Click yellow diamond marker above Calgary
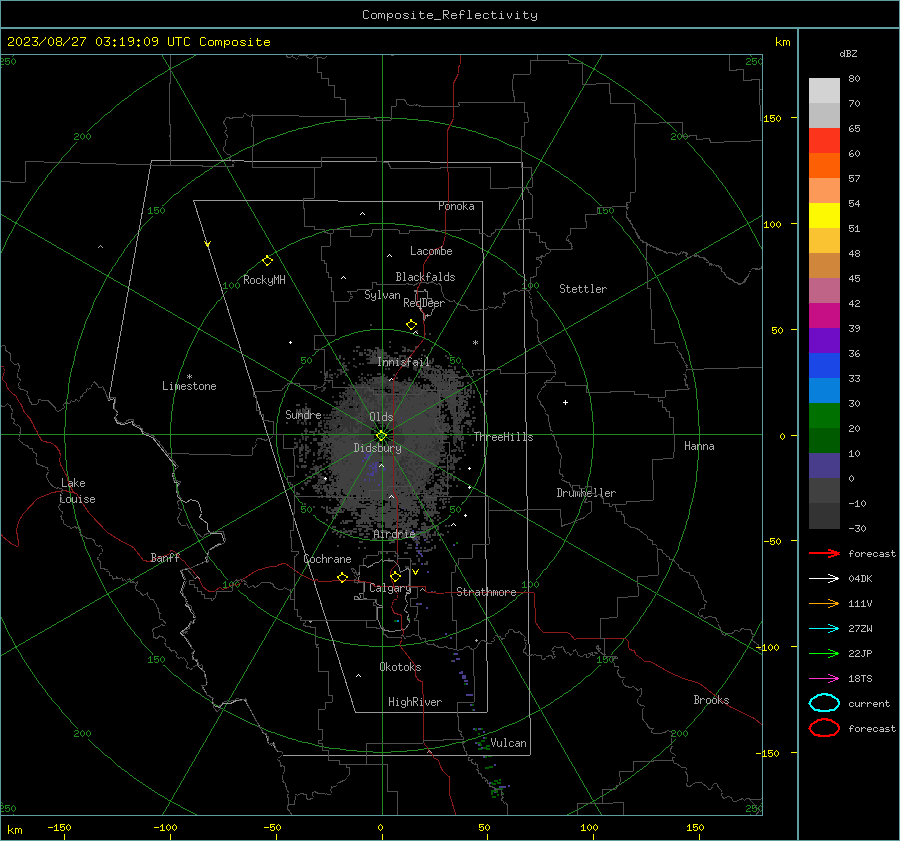The width and height of the screenshot is (900, 841). pyautogui.click(x=395, y=576)
